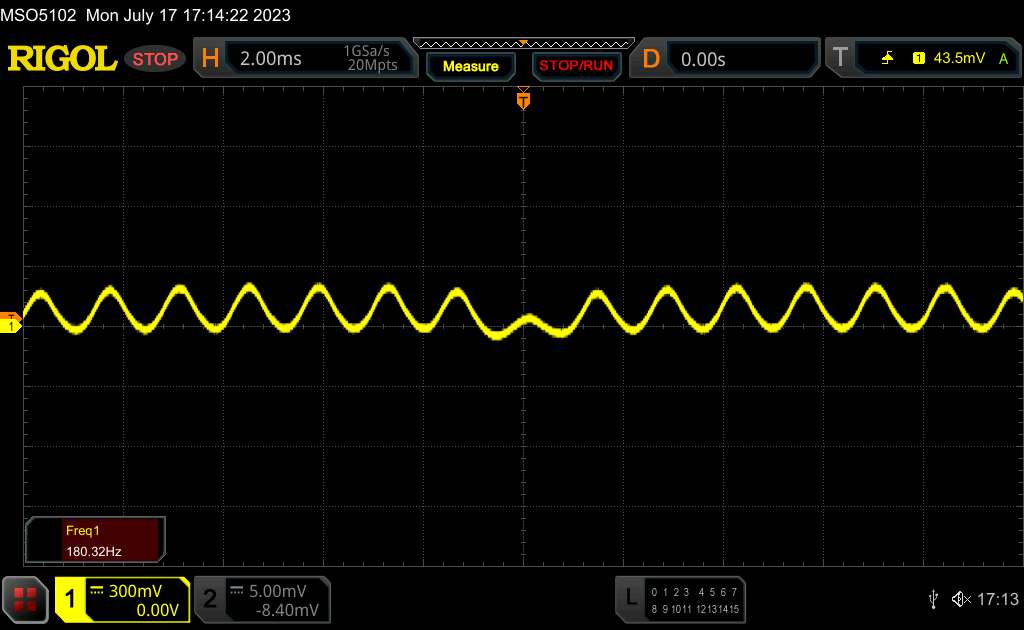1024x630 pixels.
Task: Click the channel 1 ground level marker
Action: 10,326
